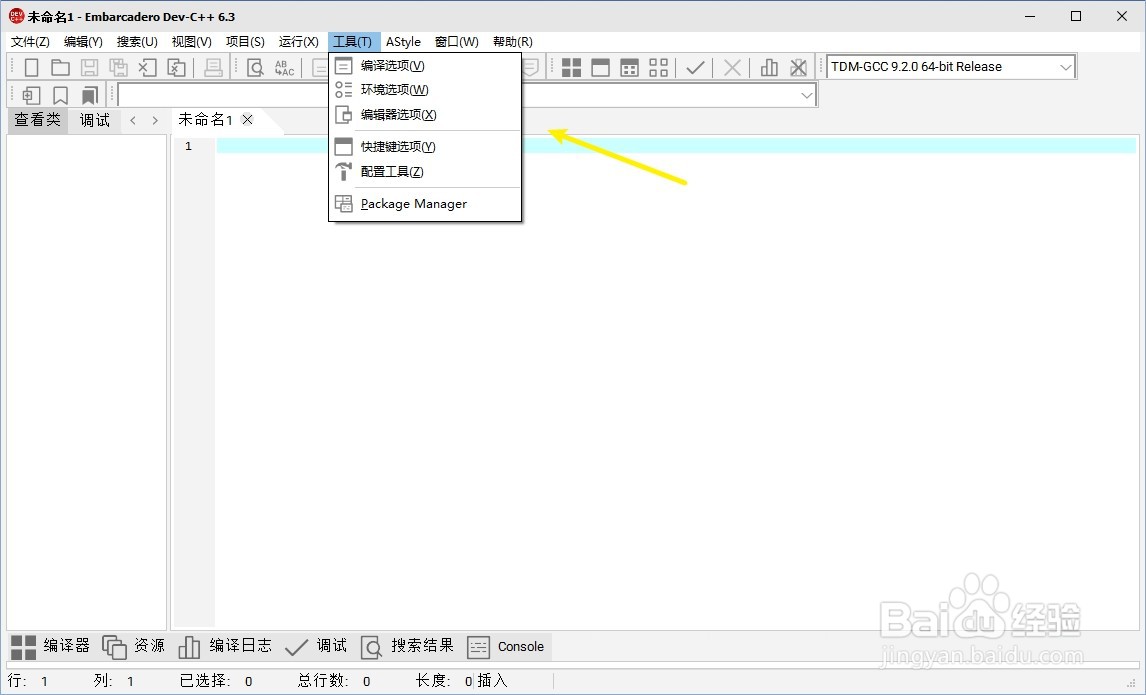
Task: Click the Save All toolbar icon
Action: tap(118, 68)
